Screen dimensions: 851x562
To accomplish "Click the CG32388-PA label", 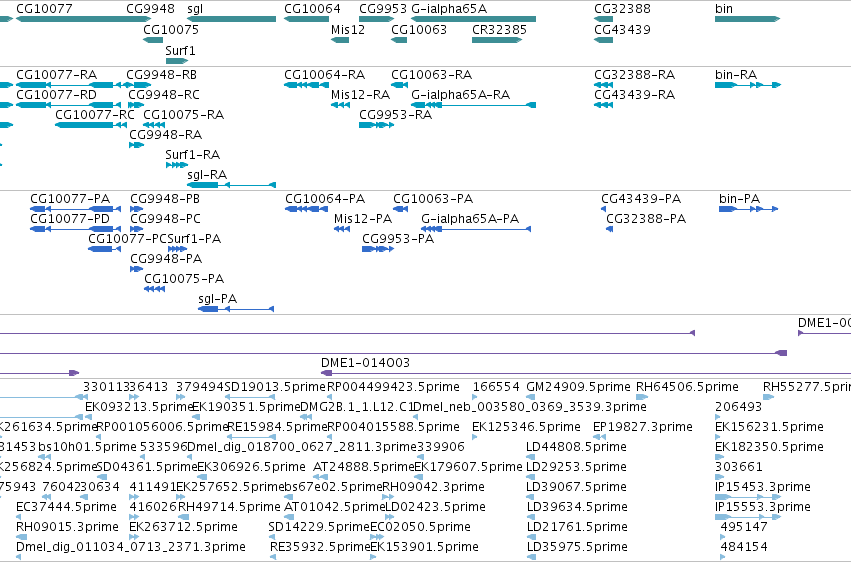I will (646, 219).
